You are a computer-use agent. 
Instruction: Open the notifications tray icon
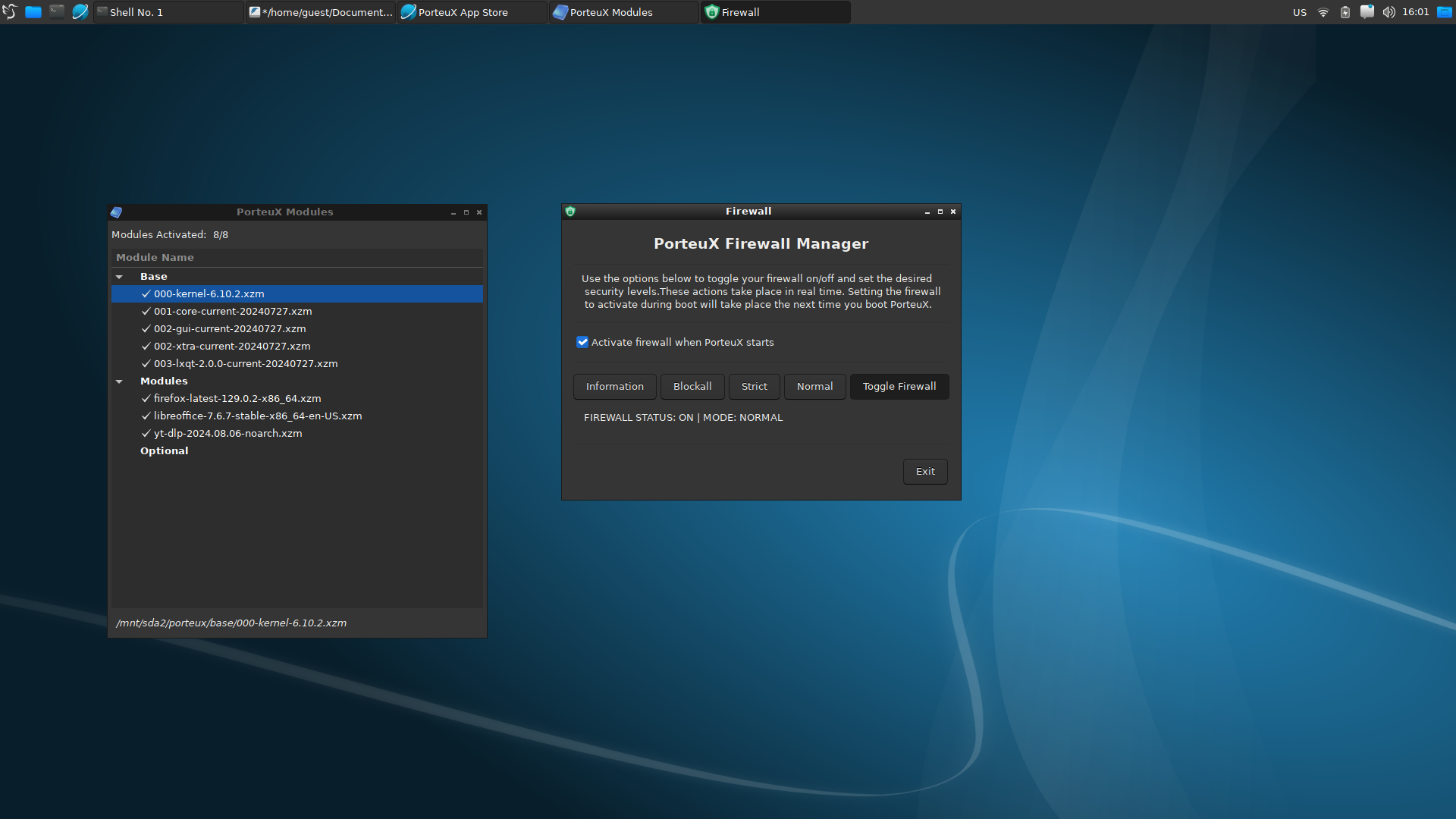coord(1367,12)
